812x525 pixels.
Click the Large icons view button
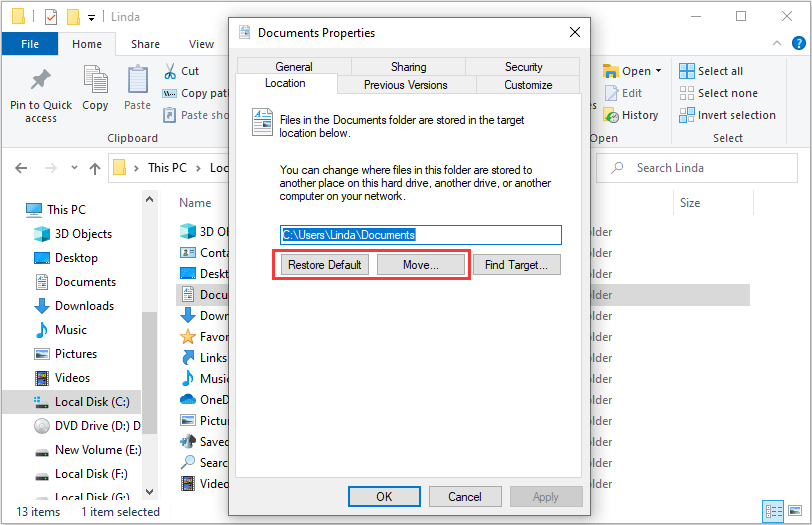pyautogui.click(x=795, y=512)
